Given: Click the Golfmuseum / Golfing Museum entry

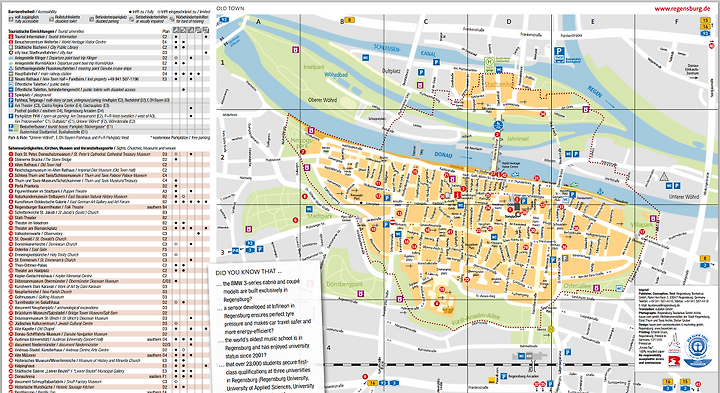Looking at the screenshot, I should (x=109, y=297).
